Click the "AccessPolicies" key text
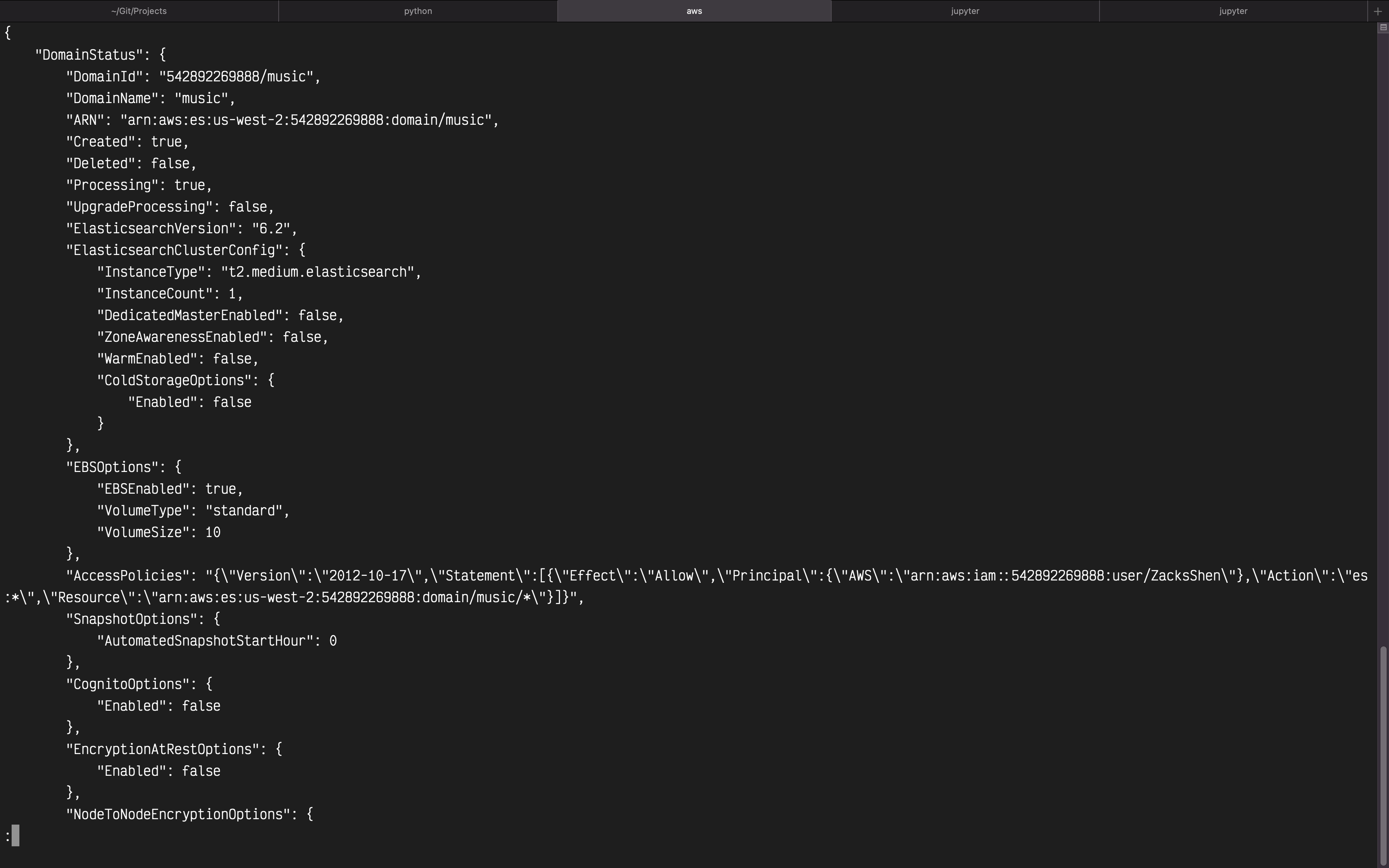The width and height of the screenshot is (1389, 868). [128, 576]
